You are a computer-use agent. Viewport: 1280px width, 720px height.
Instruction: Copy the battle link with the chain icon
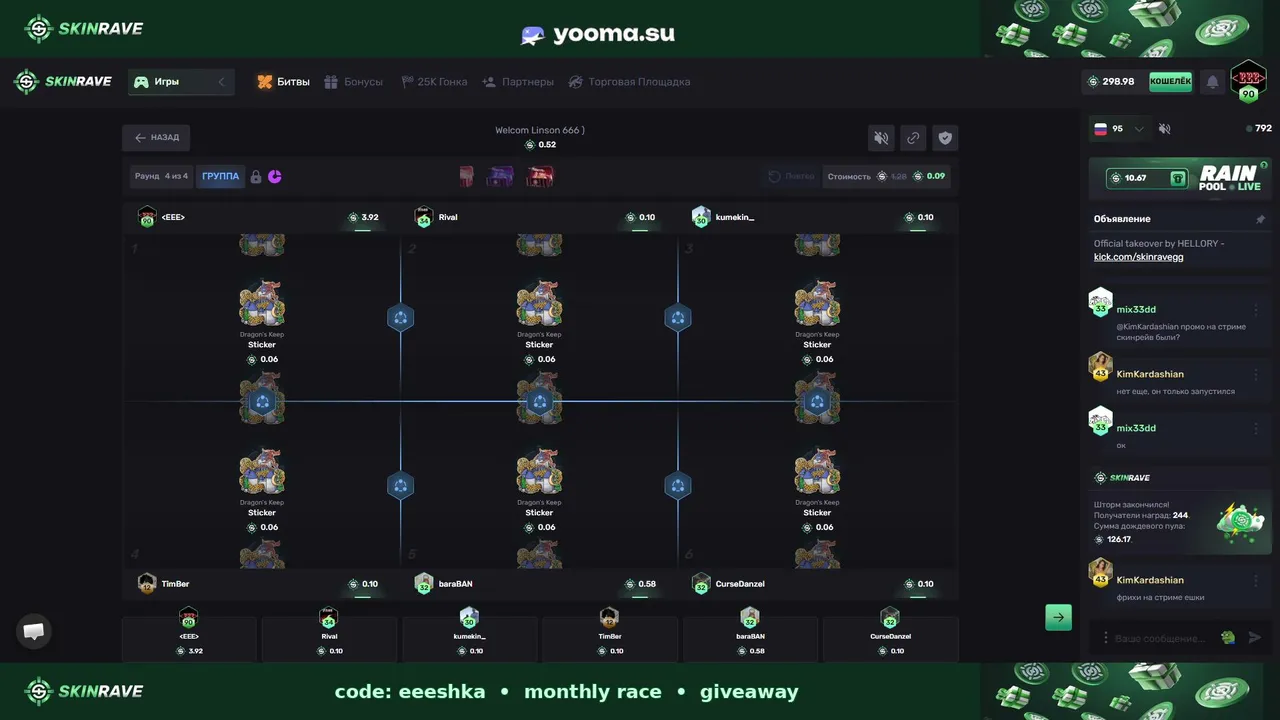pyautogui.click(x=913, y=138)
